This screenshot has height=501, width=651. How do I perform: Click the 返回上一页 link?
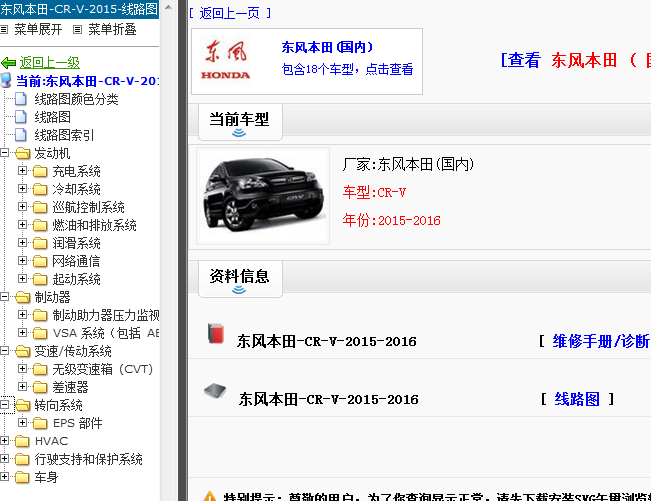point(230,13)
